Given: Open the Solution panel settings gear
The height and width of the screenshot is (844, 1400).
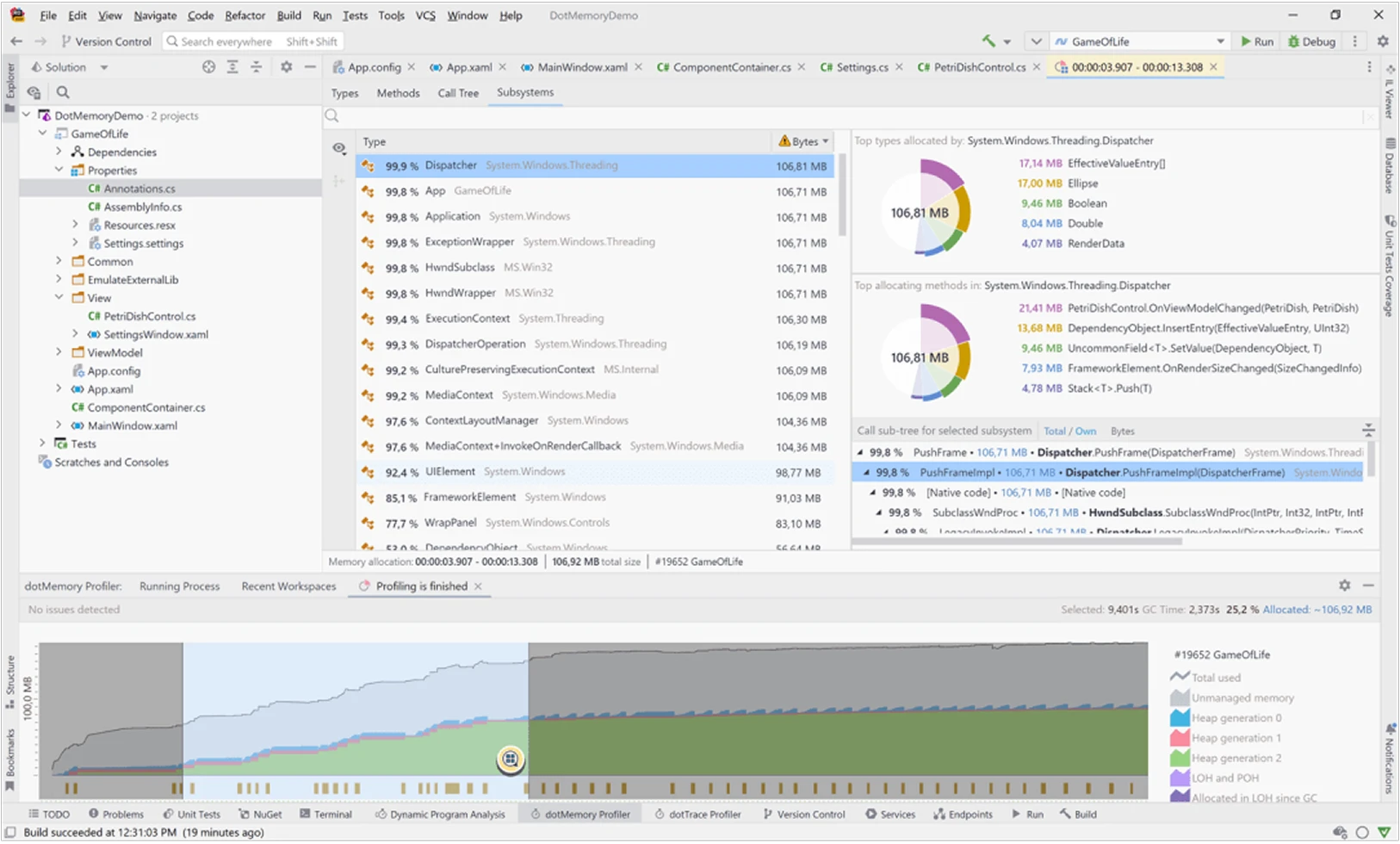Looking at the screenshot, I should coord(286,67).
